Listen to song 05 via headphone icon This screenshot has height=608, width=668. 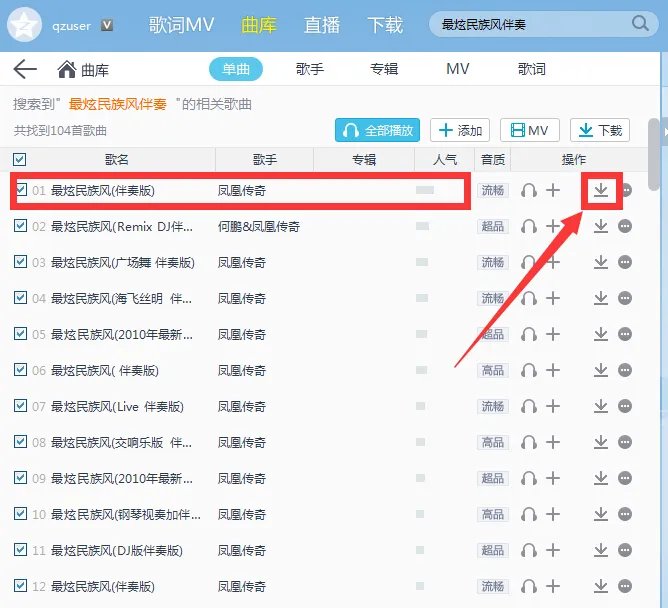[x=529, y=334]
